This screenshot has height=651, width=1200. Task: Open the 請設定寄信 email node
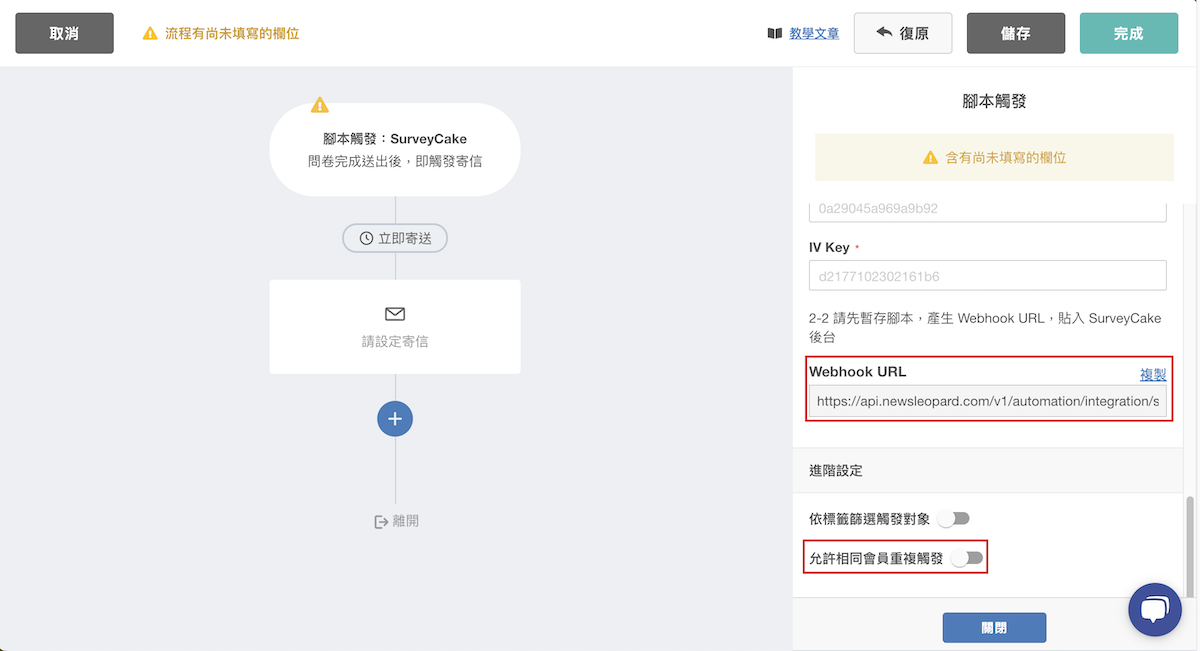[x=395, y=327]
